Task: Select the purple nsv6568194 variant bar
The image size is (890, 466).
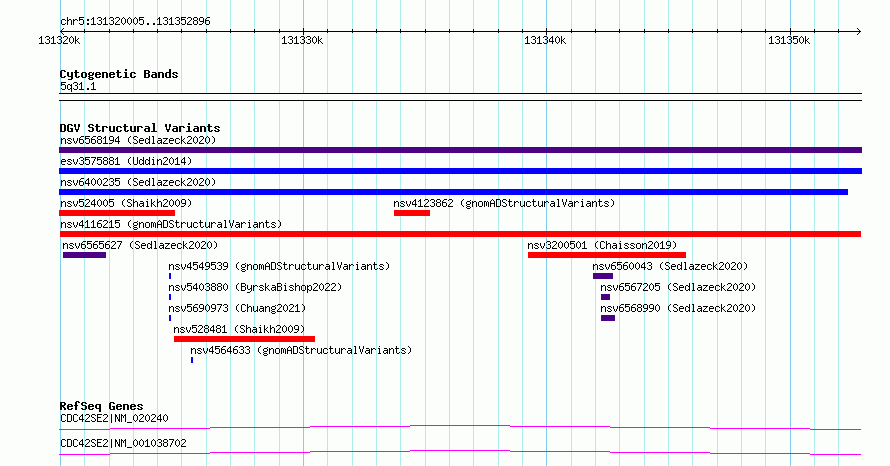Action: tap(460, 150)
